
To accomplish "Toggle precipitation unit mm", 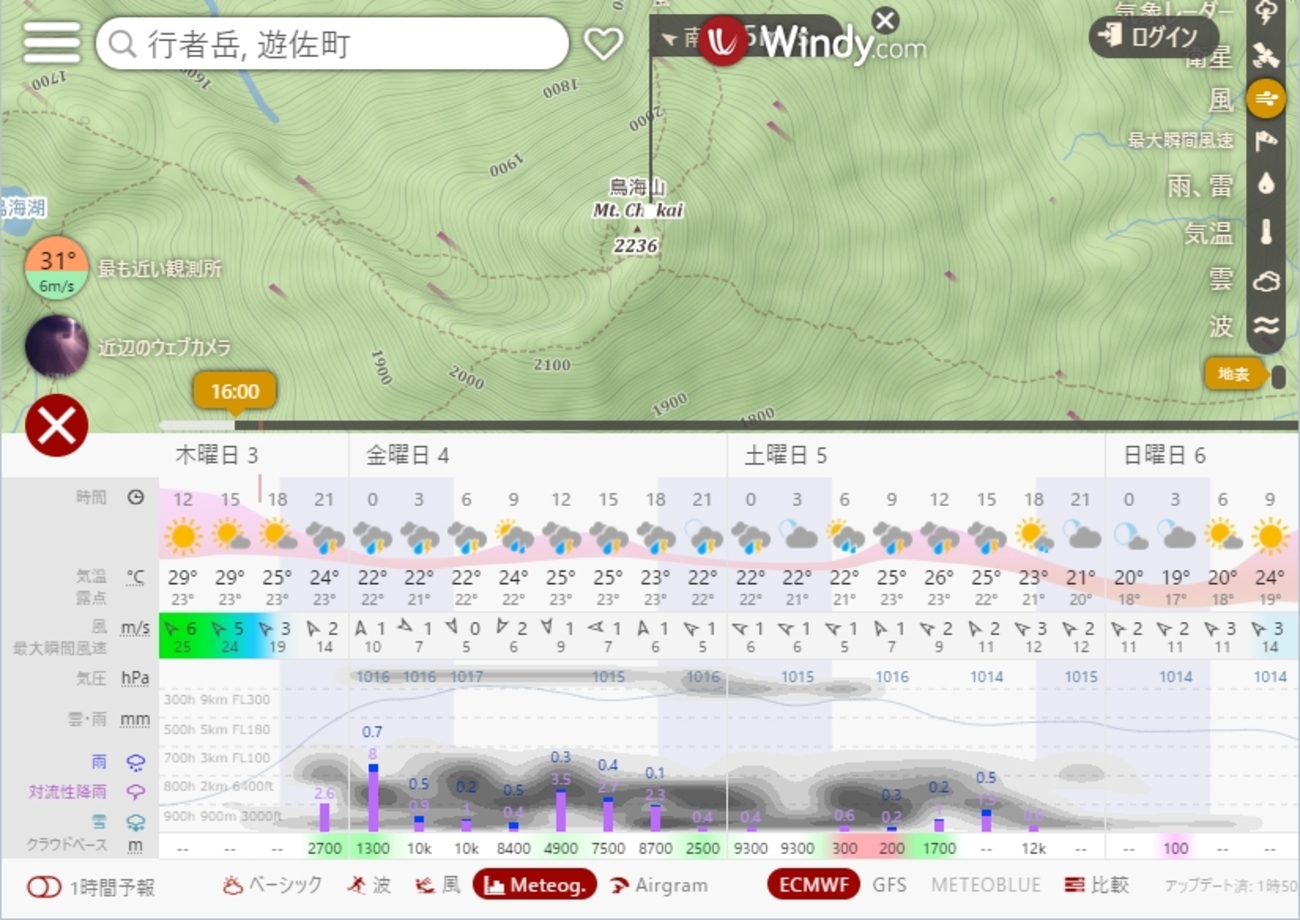I will [x=135, y=719].
